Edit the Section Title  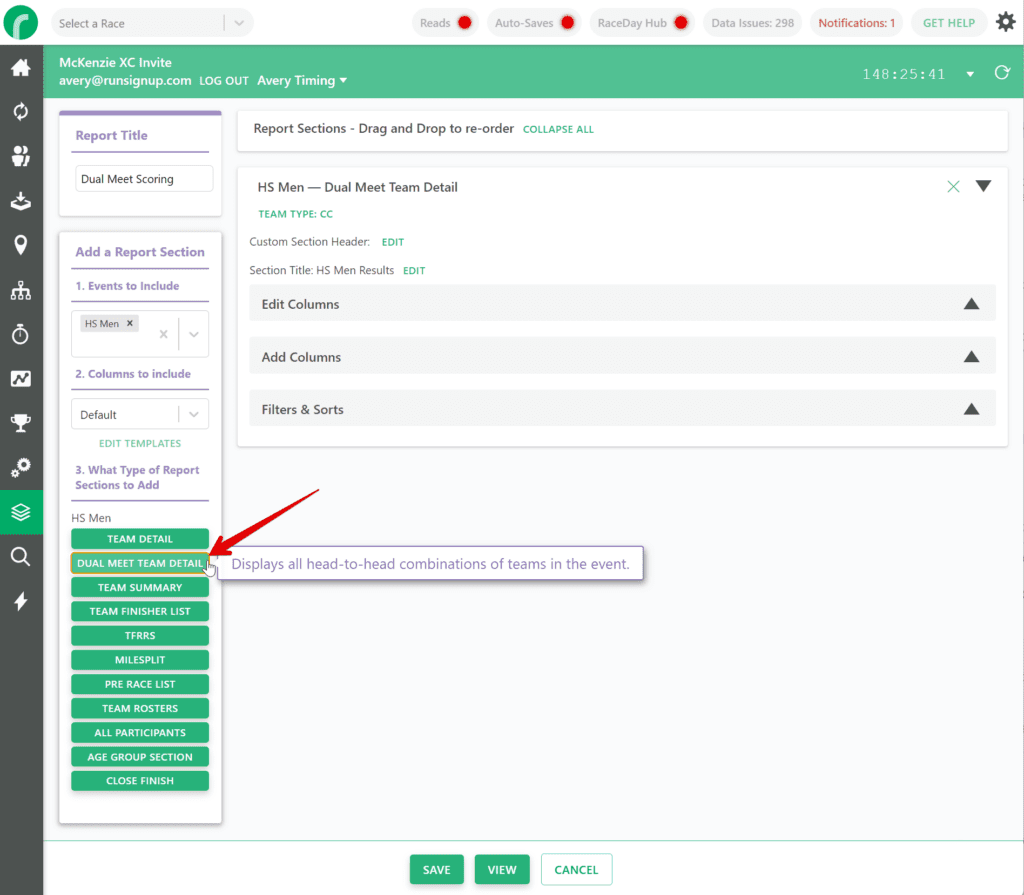click(x=414, y=270)
